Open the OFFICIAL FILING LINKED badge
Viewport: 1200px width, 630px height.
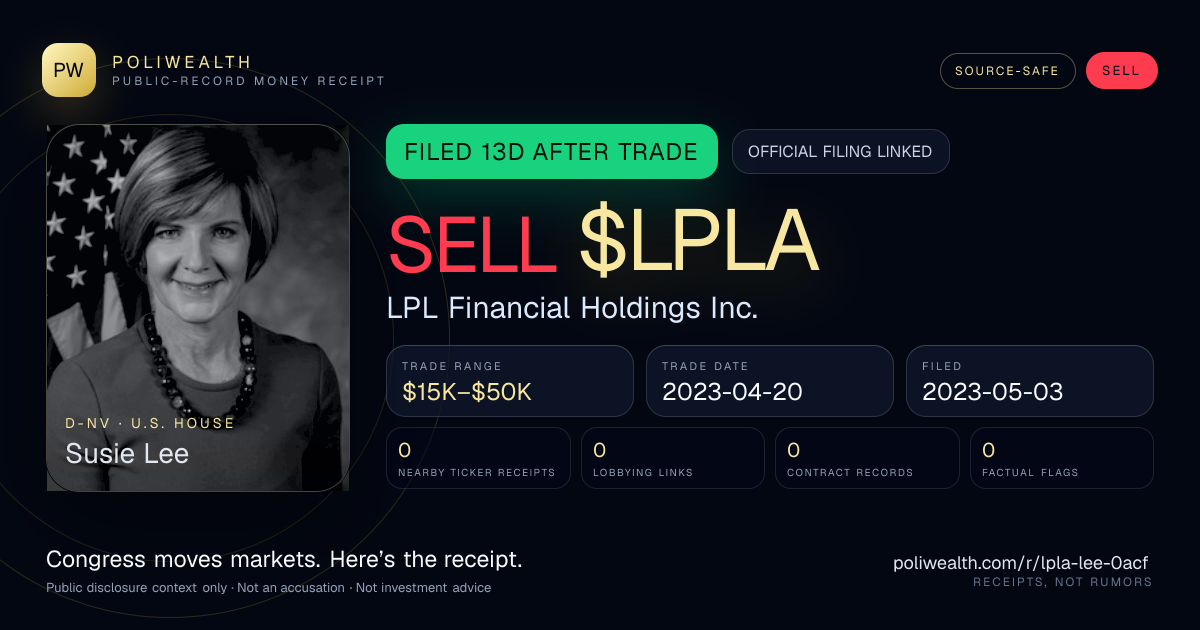pos(840,152)
